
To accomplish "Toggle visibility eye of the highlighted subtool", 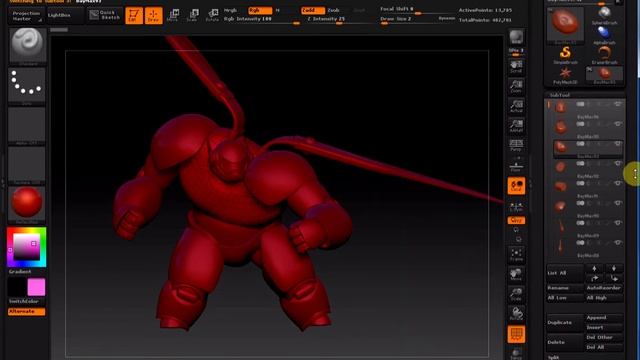I will (618, 144).
